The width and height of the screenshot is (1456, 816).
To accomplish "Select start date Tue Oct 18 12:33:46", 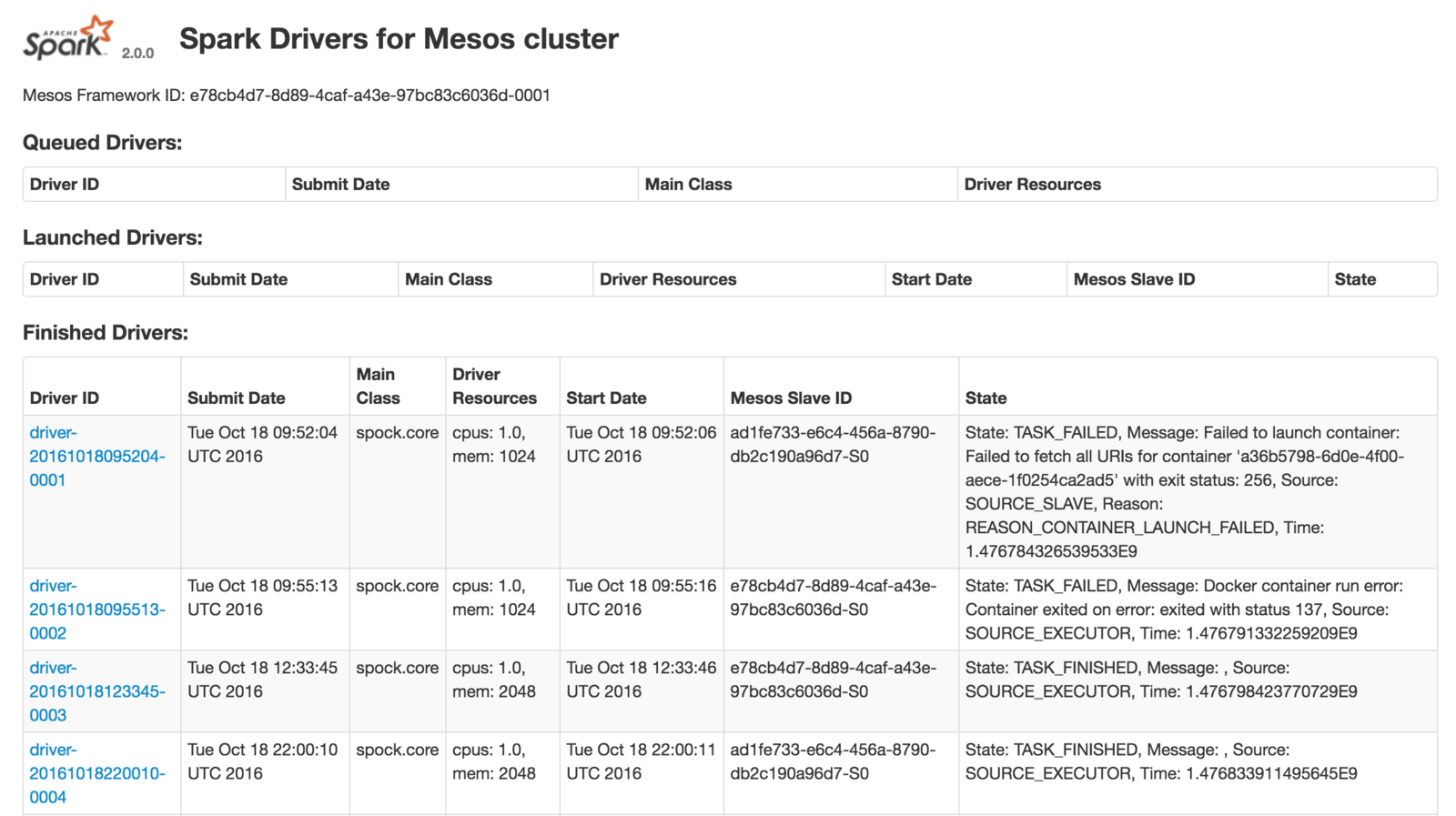I will point(642,680).
